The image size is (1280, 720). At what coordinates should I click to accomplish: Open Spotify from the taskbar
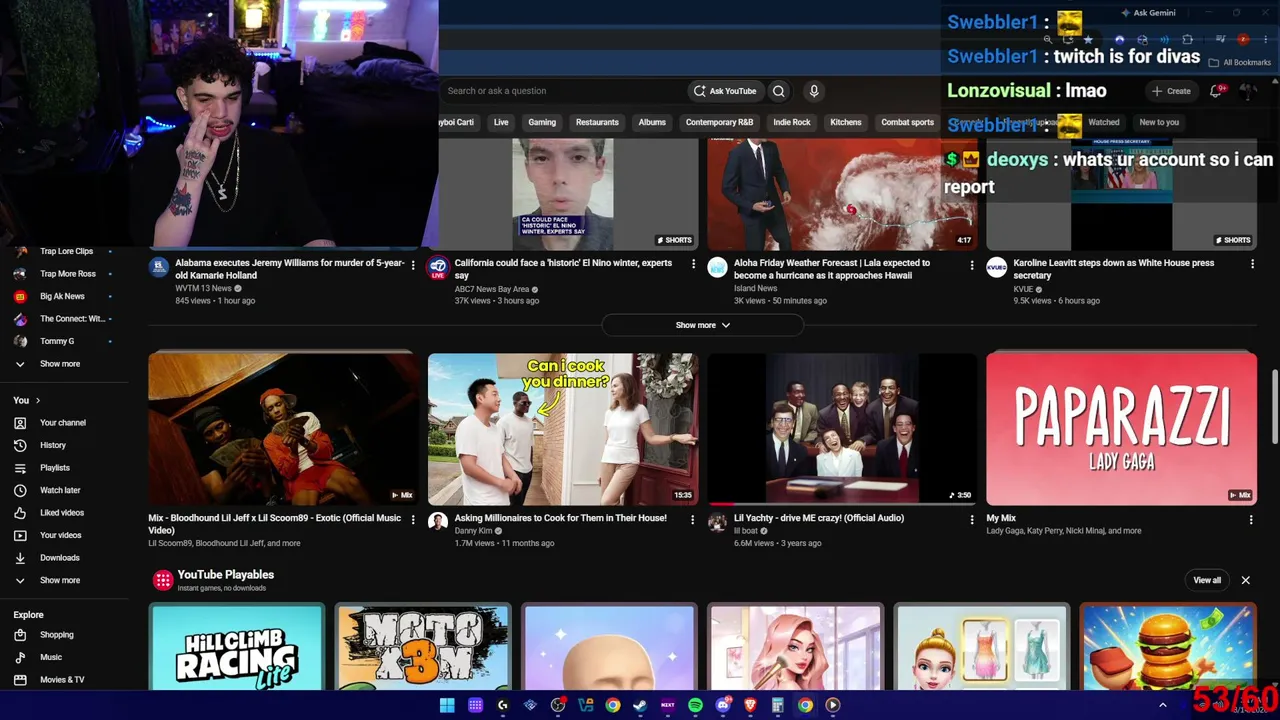click(695, 705)
